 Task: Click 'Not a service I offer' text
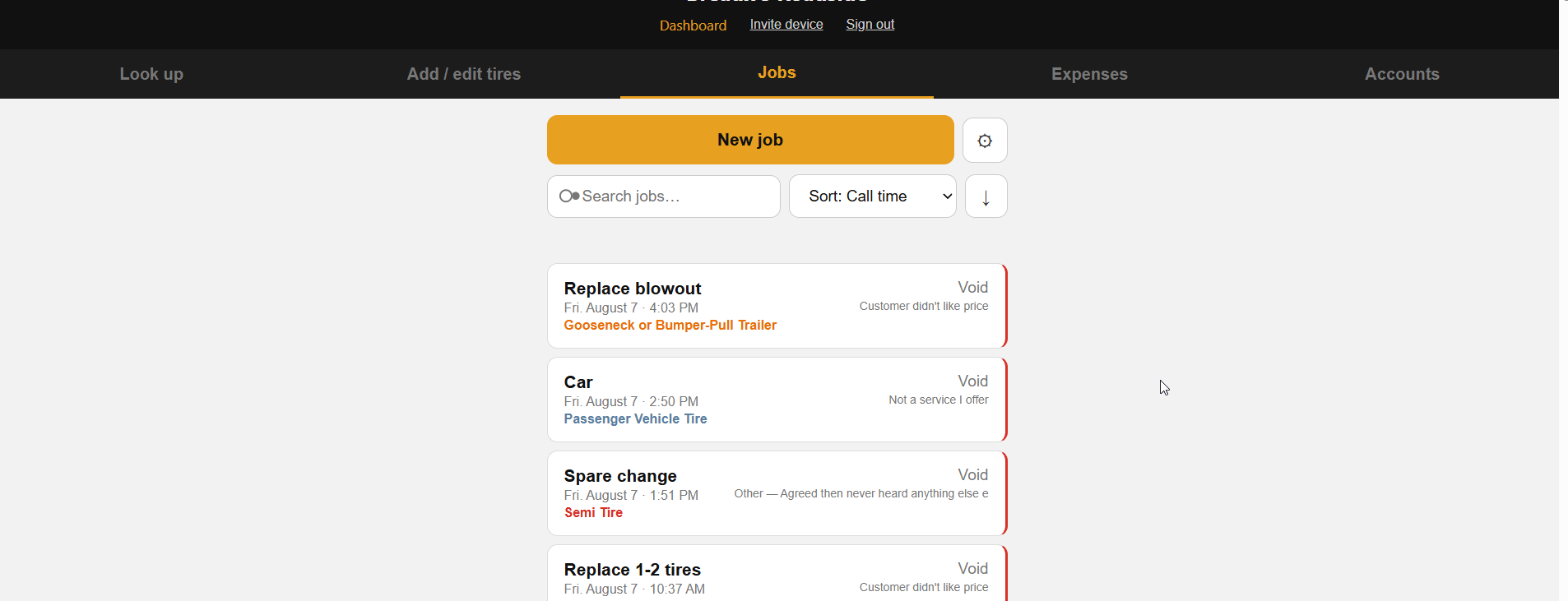pyautogui.click(x=938, y=400)
